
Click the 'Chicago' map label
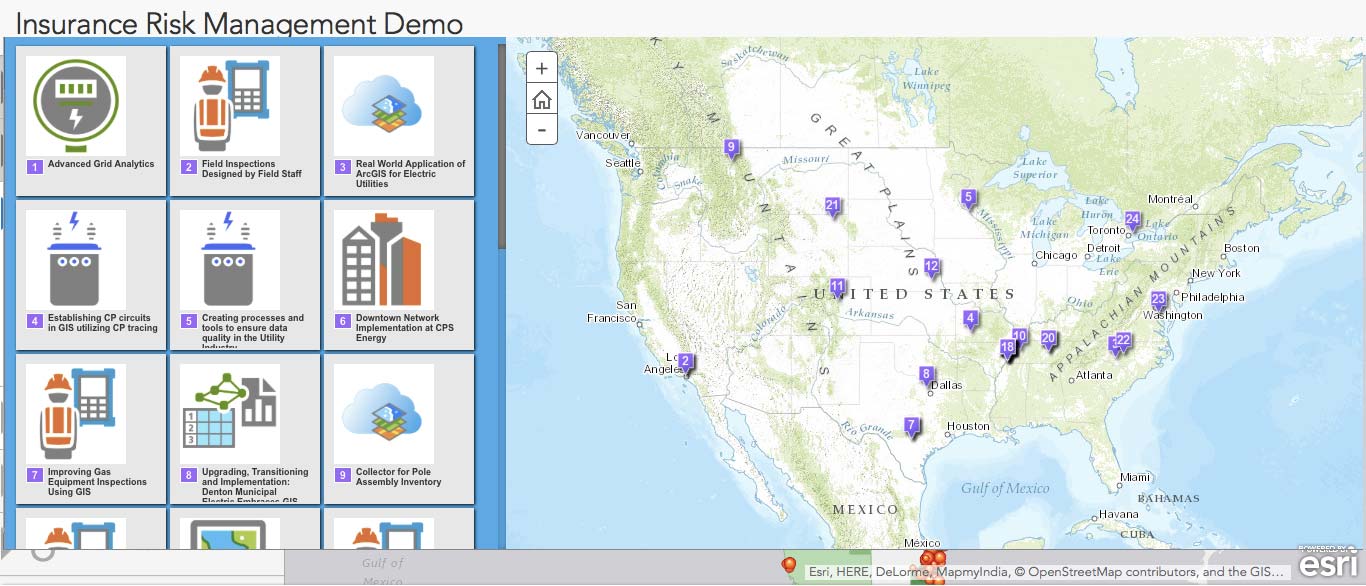tap(1056, 255)
